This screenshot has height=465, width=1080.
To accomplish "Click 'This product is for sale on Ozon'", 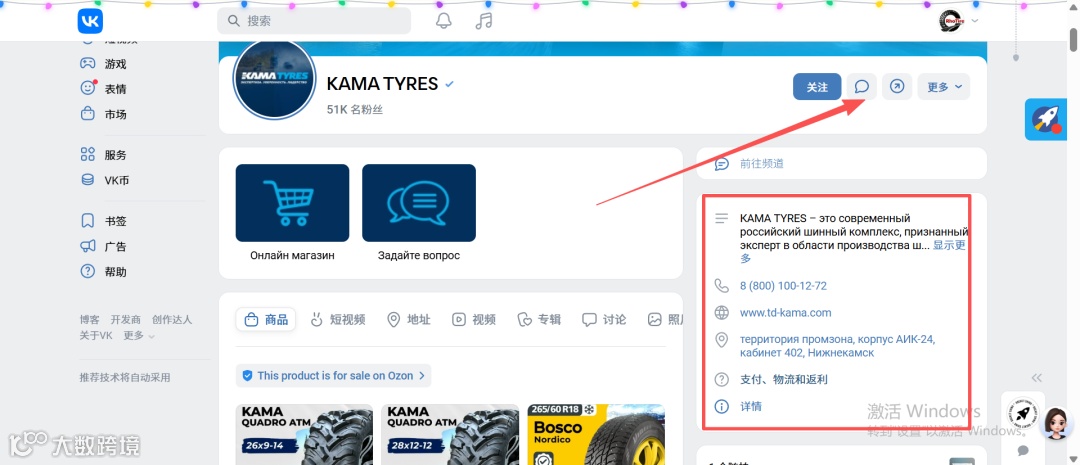I will pyautogui.click(x=333, y=375).
